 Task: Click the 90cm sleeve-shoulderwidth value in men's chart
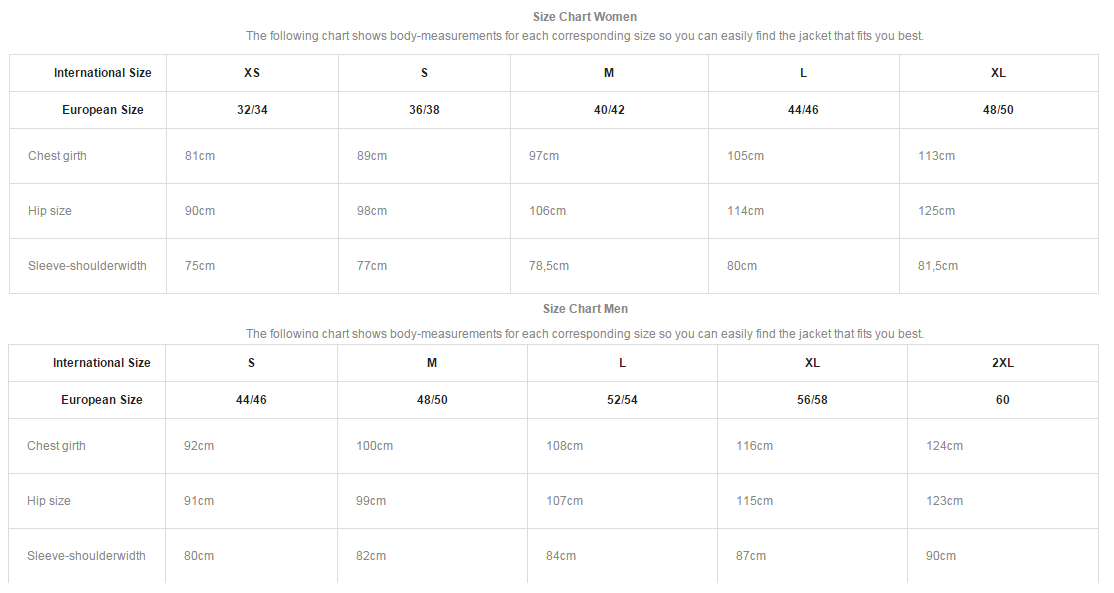940,556
